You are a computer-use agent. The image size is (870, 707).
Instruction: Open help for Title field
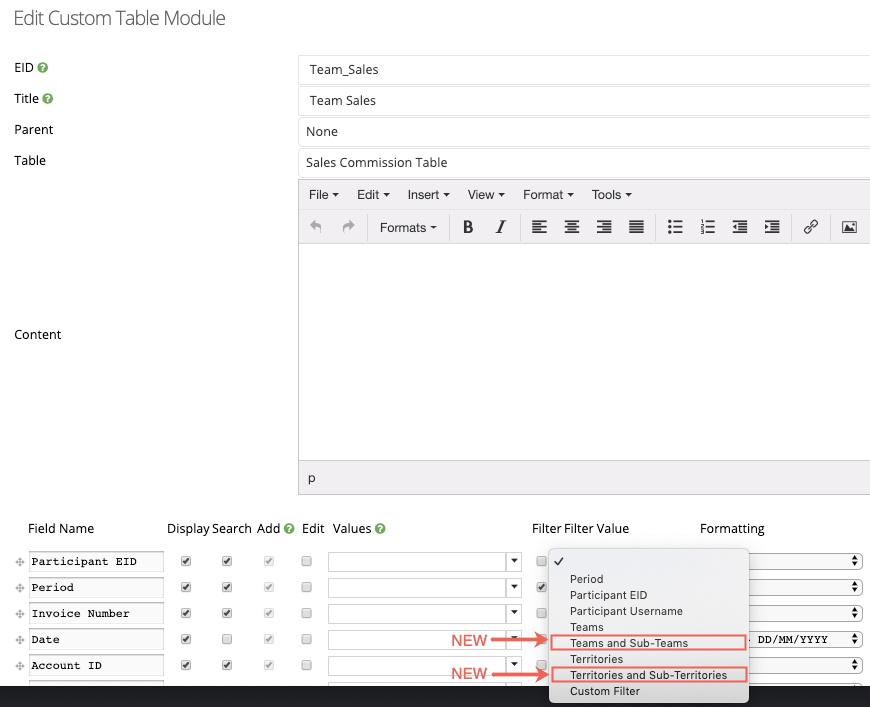pos(48,99)
